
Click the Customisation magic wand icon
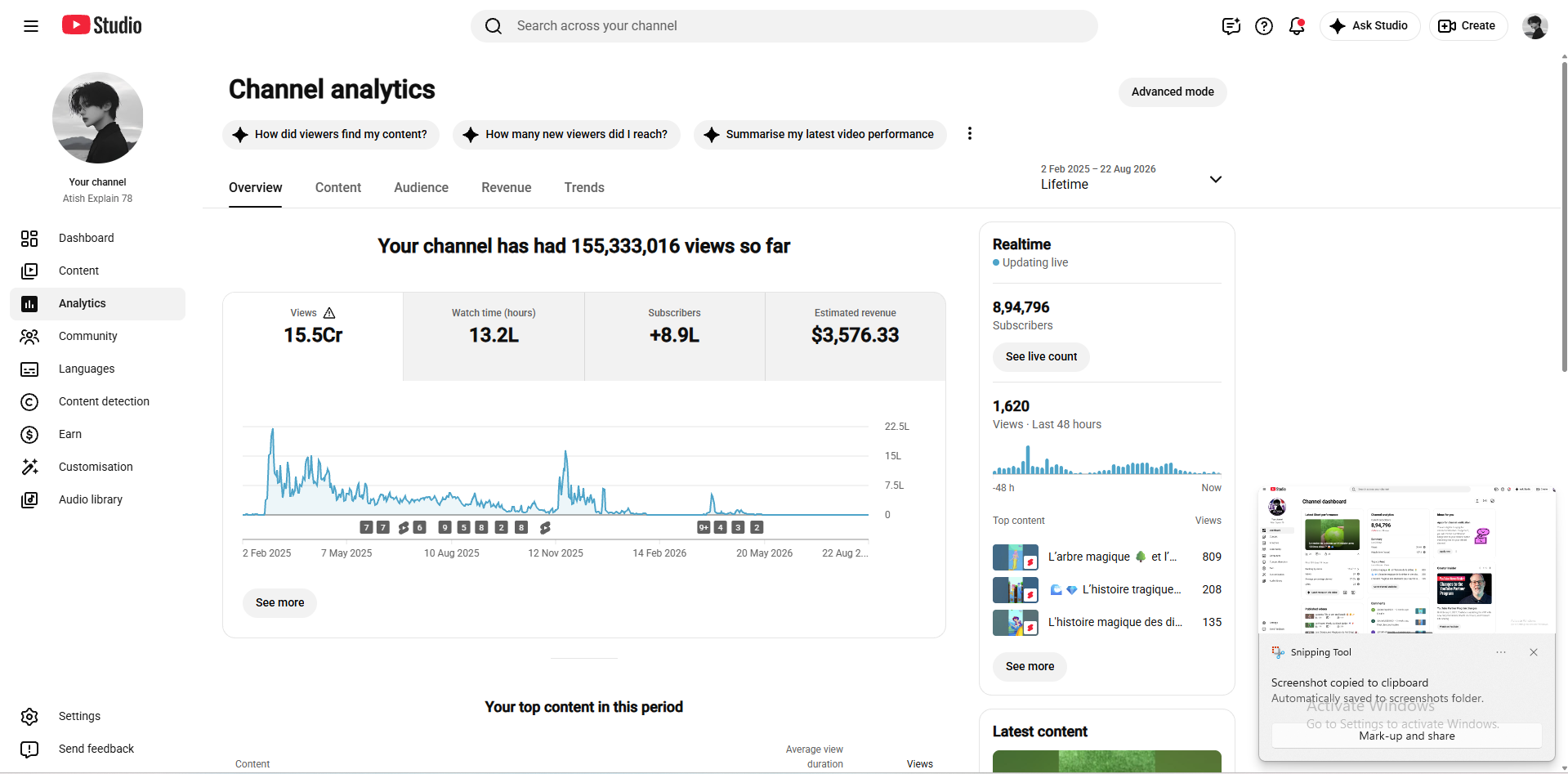tap(29, 467)
